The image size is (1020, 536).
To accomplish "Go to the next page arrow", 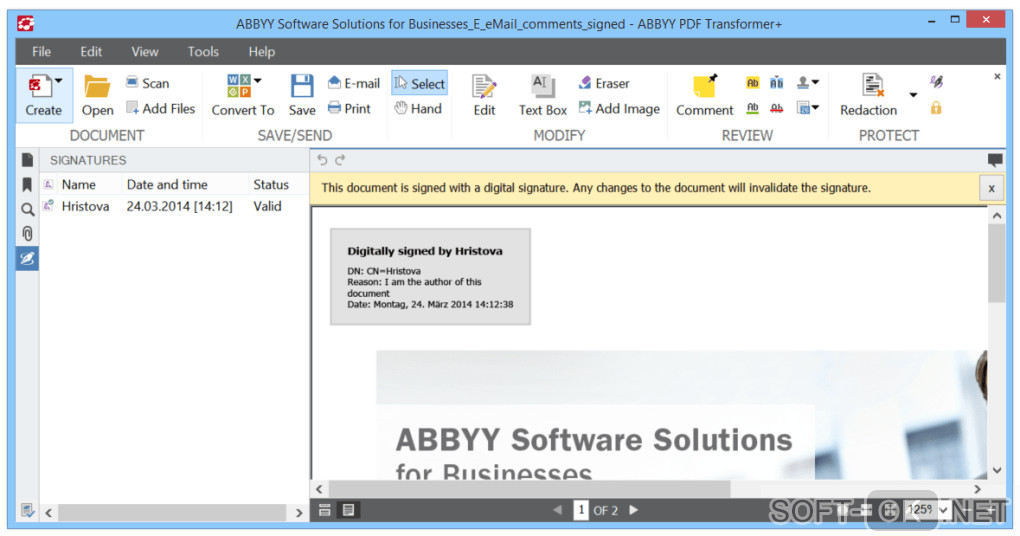I will tap(634, 510).
